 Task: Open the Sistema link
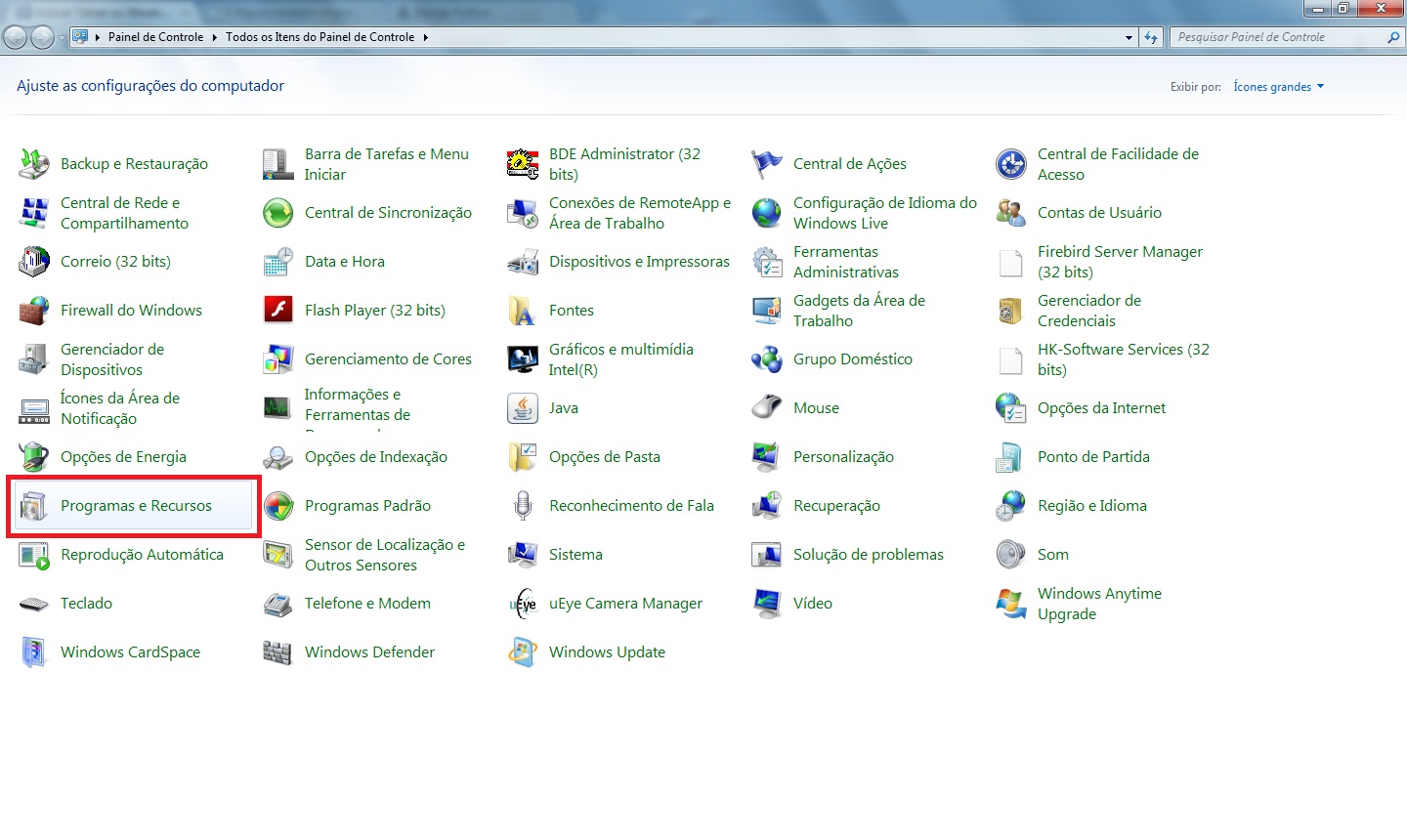576,555
